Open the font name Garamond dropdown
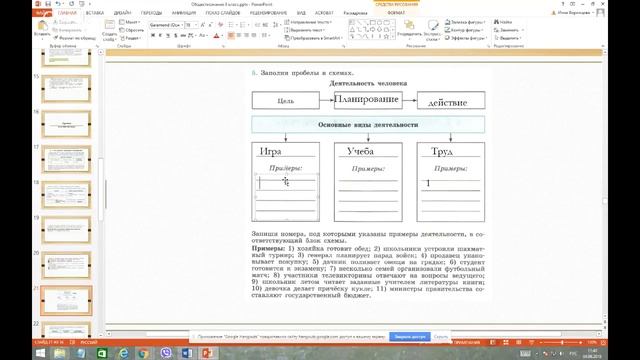 click(x=182, y=25)
